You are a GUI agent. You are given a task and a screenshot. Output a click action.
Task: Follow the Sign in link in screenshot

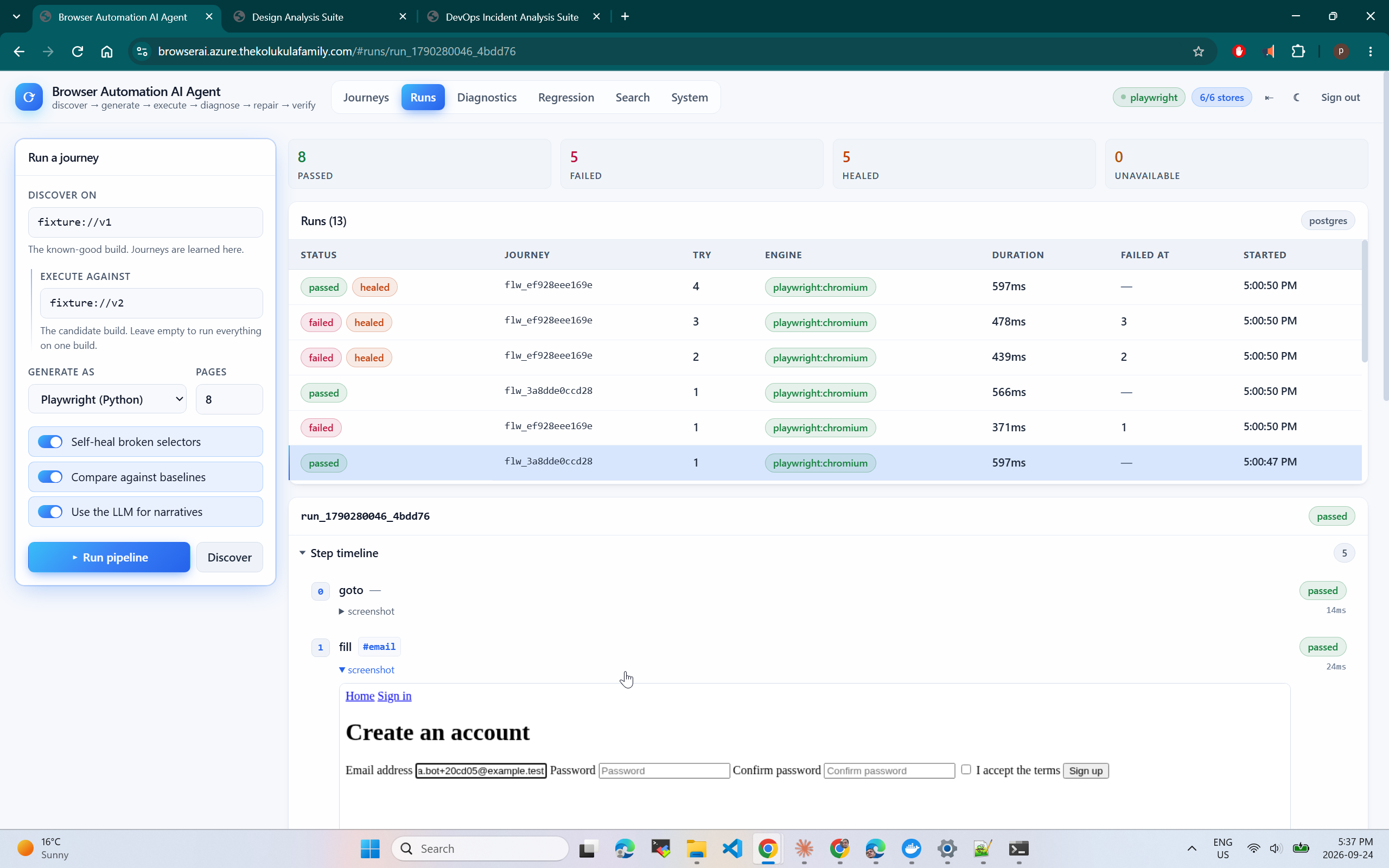click(394, 696)
